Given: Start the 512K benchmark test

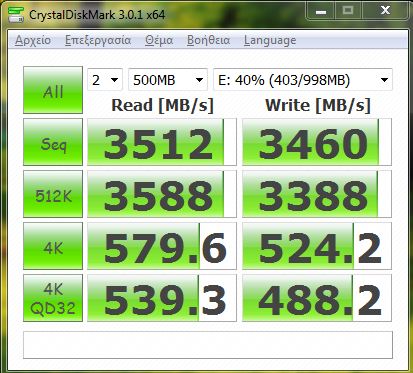Looking at the screenshot, I should pos(53,194).
